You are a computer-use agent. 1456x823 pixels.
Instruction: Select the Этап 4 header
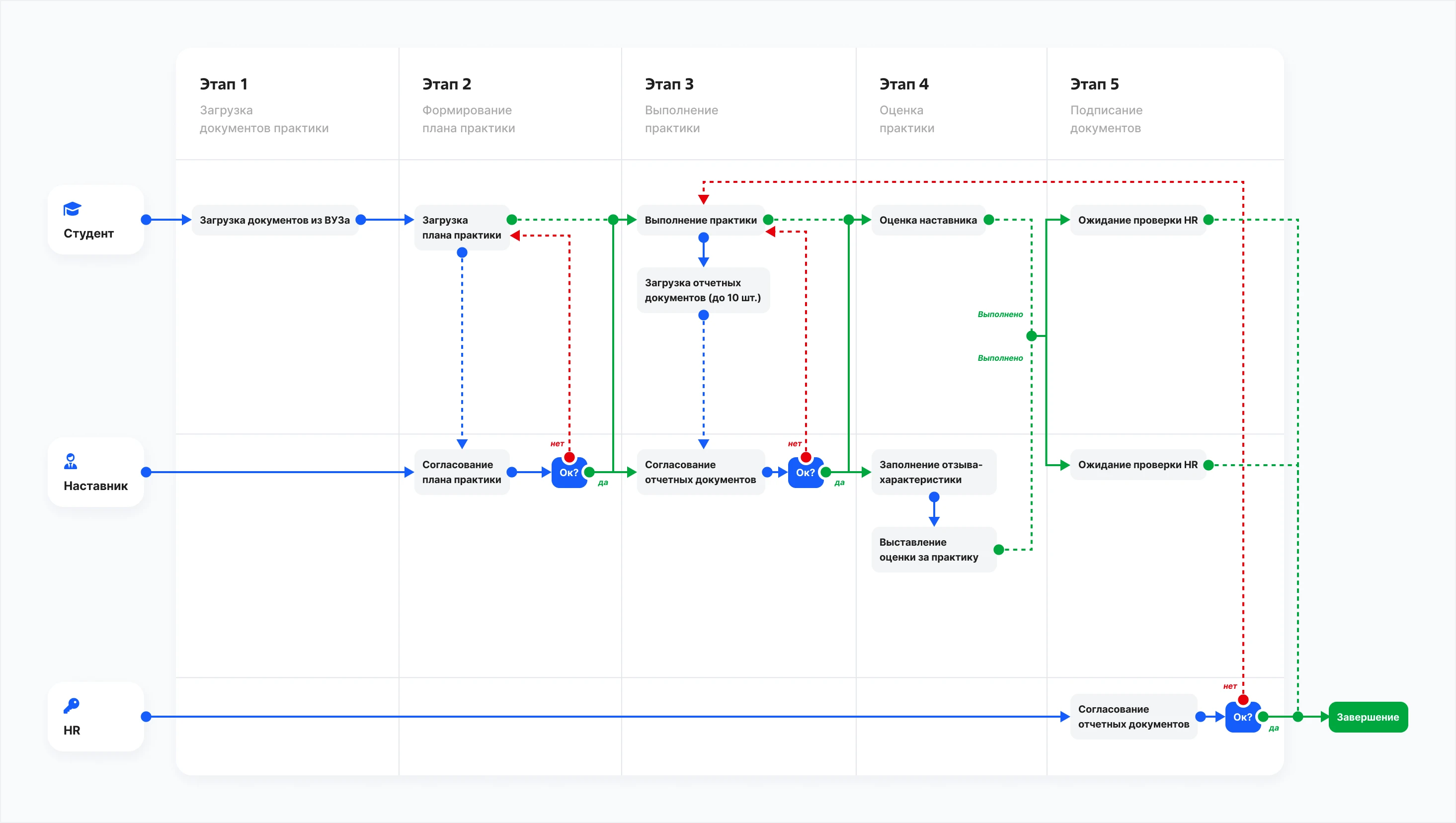coord(904,84)
